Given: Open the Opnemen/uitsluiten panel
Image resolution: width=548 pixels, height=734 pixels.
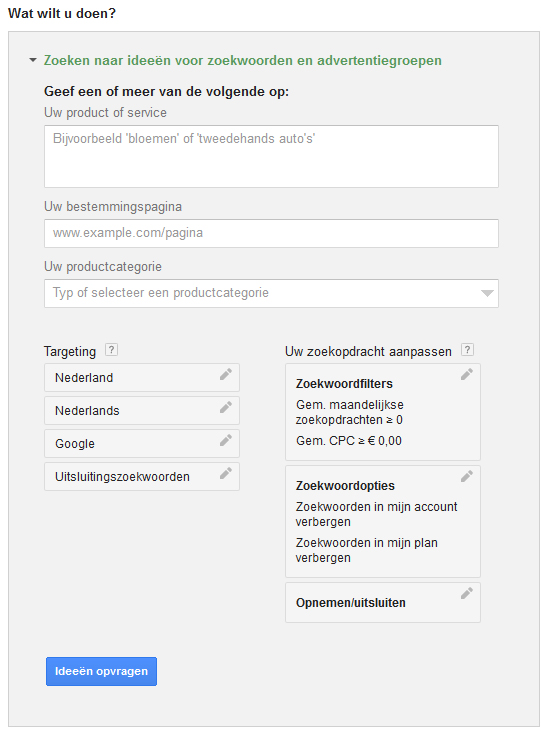Looking at the screenshot, I should click(x=383, y=602).
